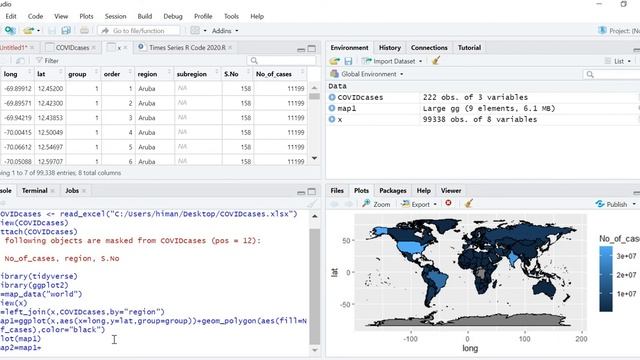Click the save workspace icon in Environment
Screen dimensions: 640x360
pyautogui.click(x=348, y=61)
